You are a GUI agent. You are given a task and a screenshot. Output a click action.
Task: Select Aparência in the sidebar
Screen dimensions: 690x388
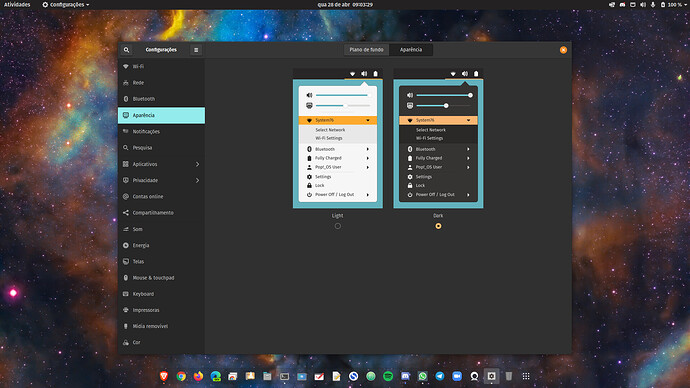[161, 115]
